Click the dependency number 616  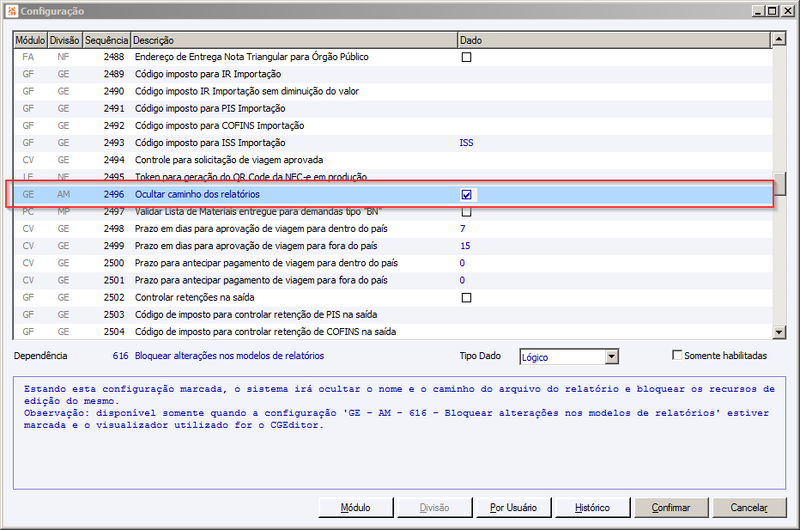tap(120, 356)
